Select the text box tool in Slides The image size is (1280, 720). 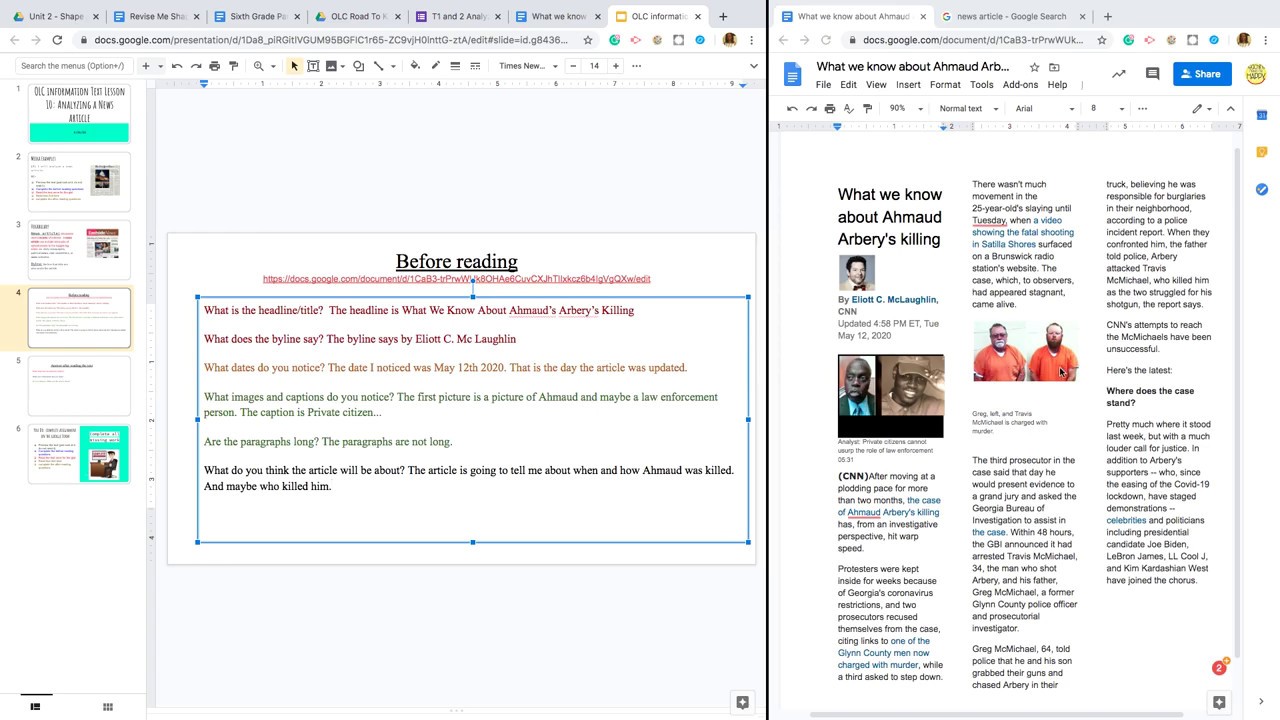click(x=313, y=66)
